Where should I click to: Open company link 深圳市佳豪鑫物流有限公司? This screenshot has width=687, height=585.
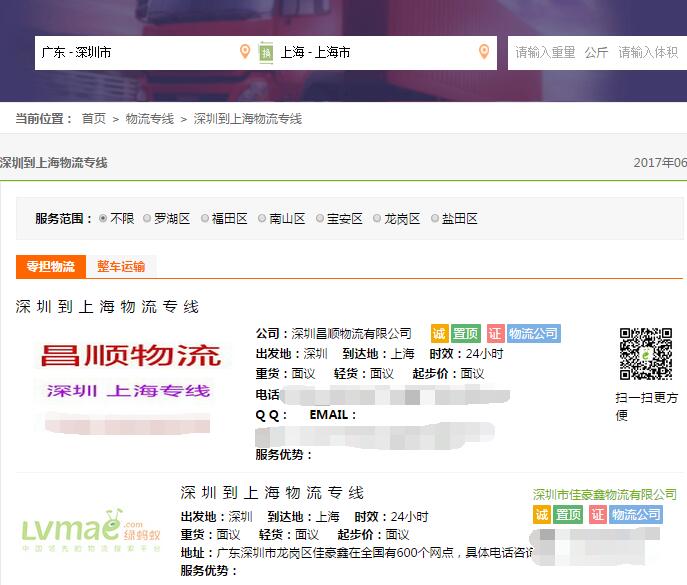(x=605, y=495)
